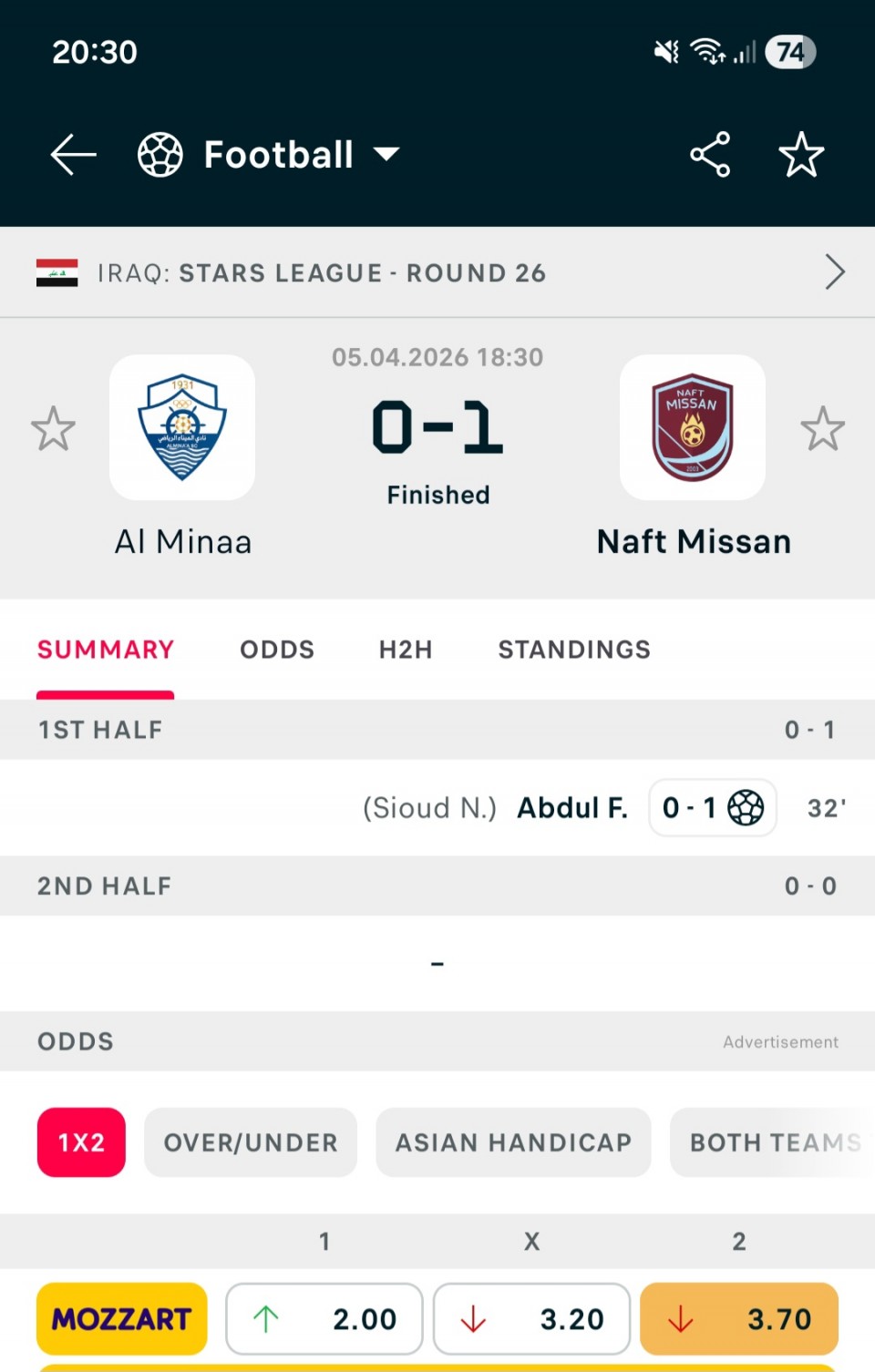
Task: Tap the back arrow icon
Action: pyautogui.click(x=73, y=155)
